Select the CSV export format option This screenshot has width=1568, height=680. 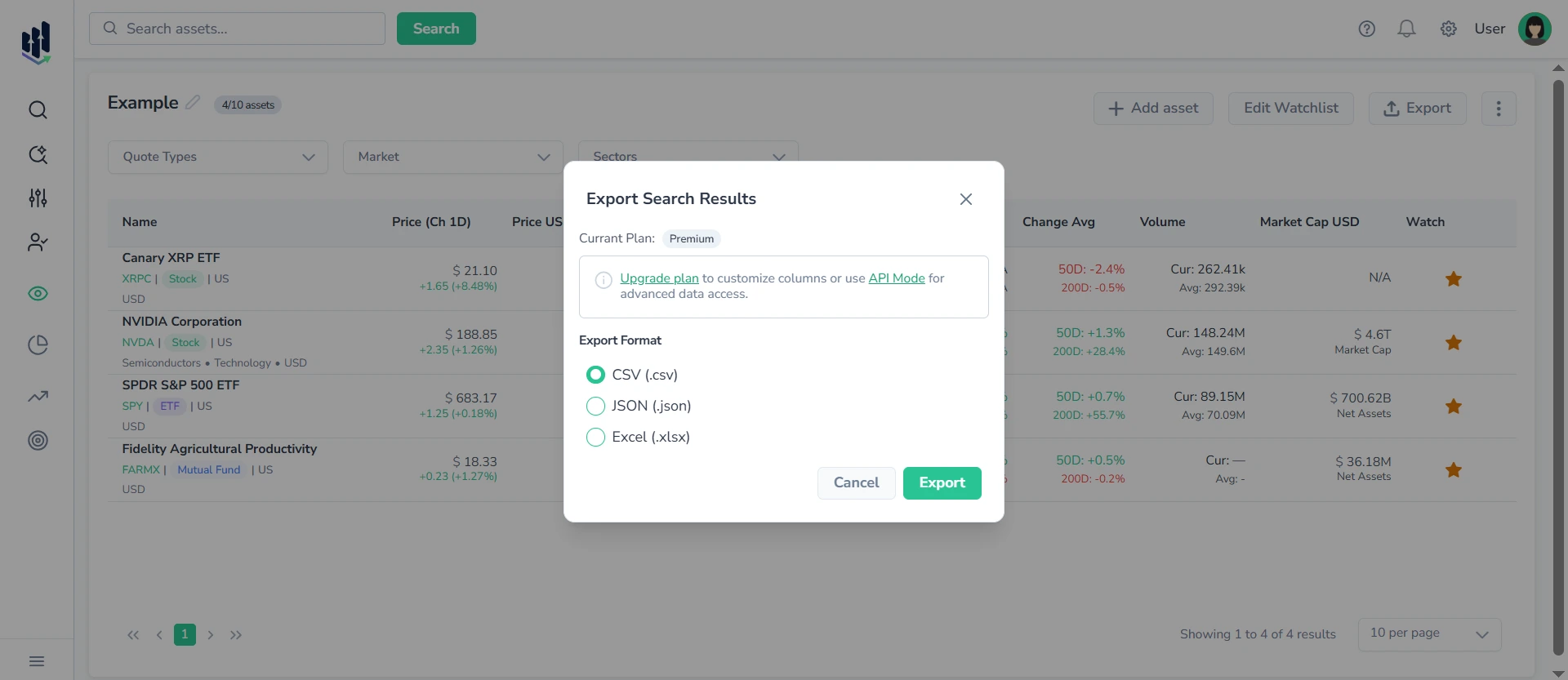[x=595, y=375]
